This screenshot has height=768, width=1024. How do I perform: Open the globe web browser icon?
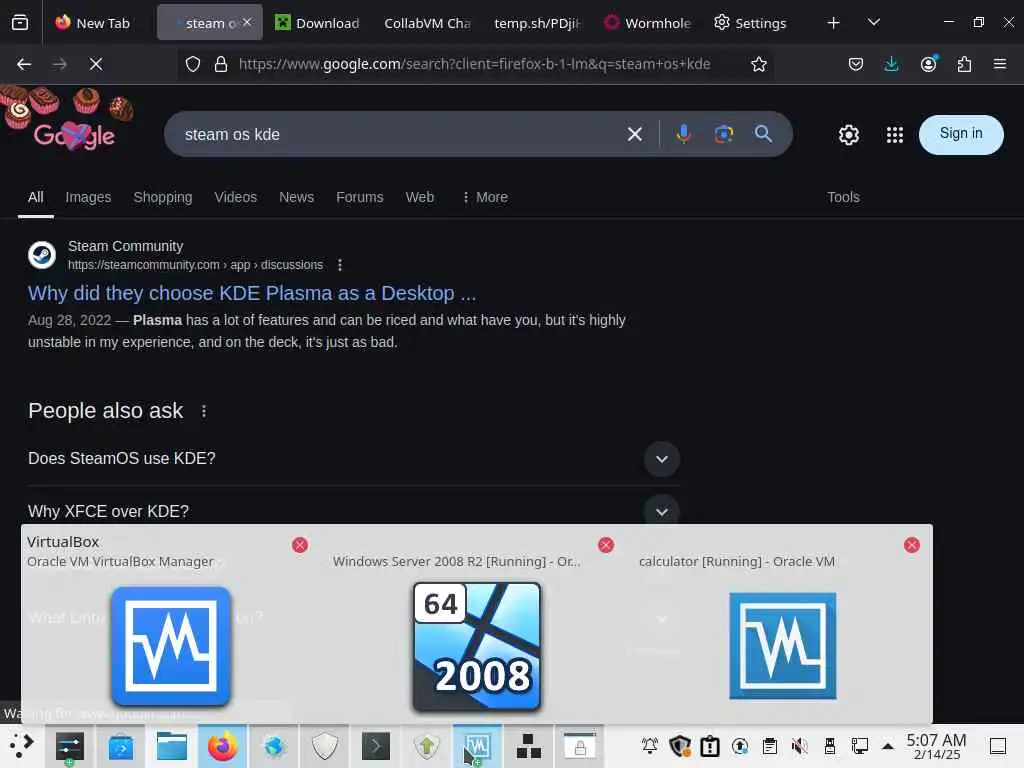tap(274, 746)
